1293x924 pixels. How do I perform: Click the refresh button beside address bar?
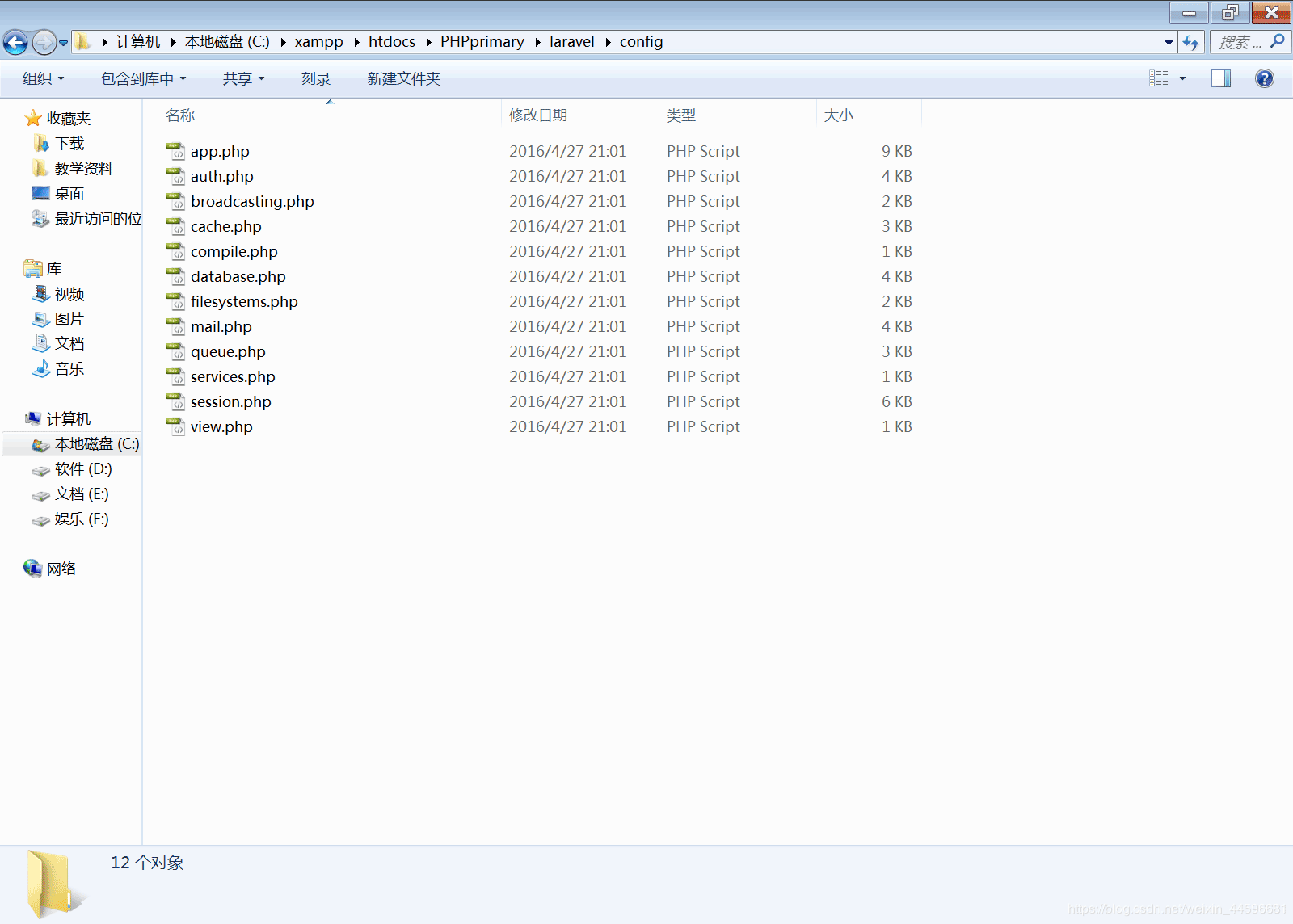[x=1190, y=42]
